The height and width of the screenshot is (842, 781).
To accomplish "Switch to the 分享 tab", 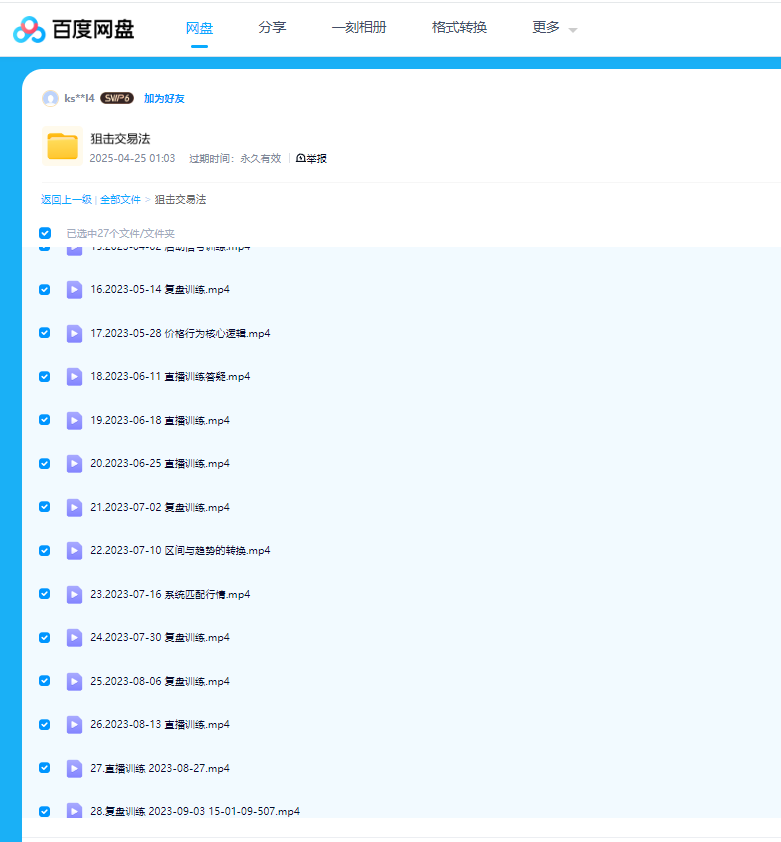I will tap(272, 28).
